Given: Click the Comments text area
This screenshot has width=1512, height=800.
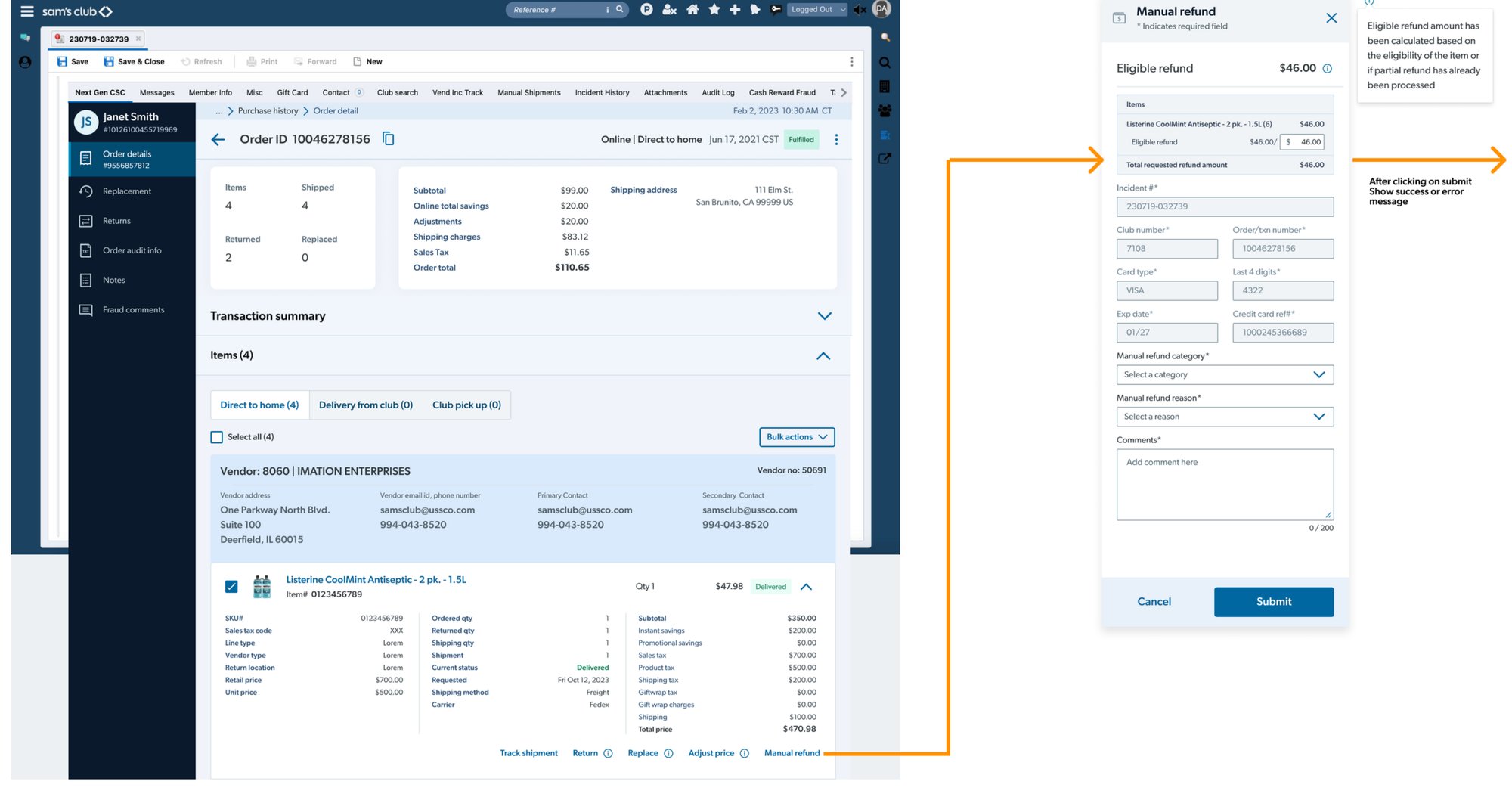Looking at the screenshot, I should pyautogui.click(x=1225, y=485).
